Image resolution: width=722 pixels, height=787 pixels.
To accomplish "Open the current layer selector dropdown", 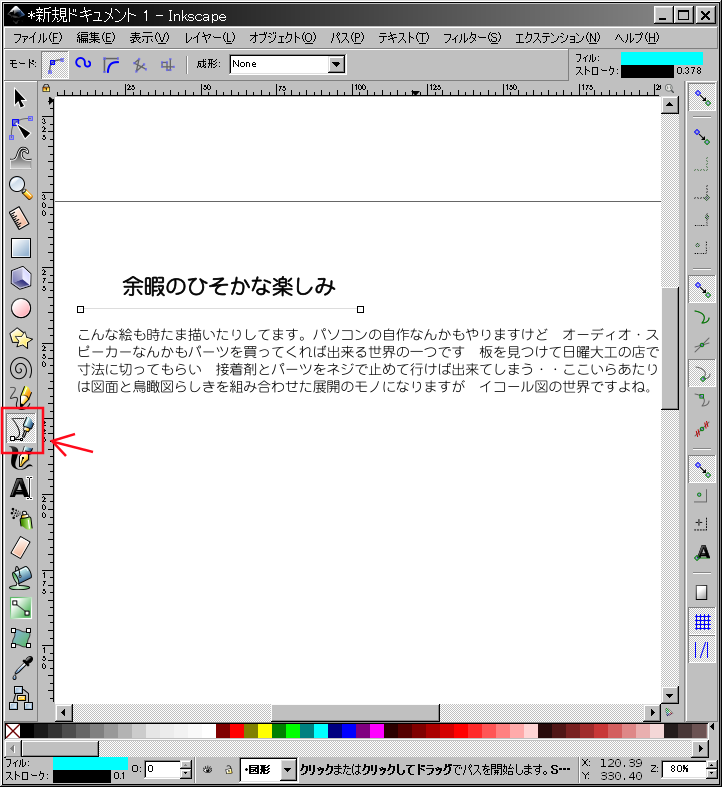I will [x=267, y=769].
